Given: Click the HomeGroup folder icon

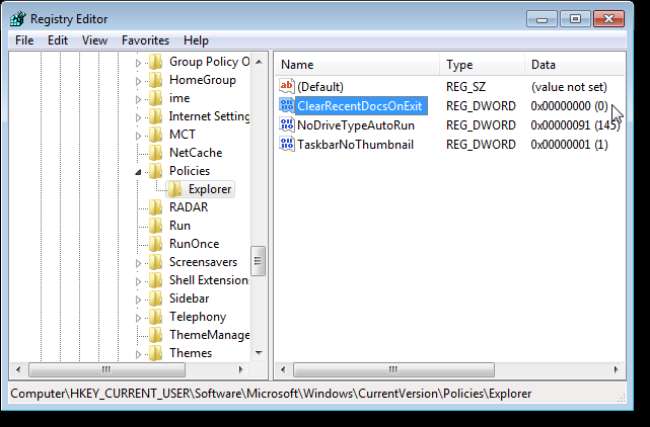Looking at the screenshot, I should point(155,80).
